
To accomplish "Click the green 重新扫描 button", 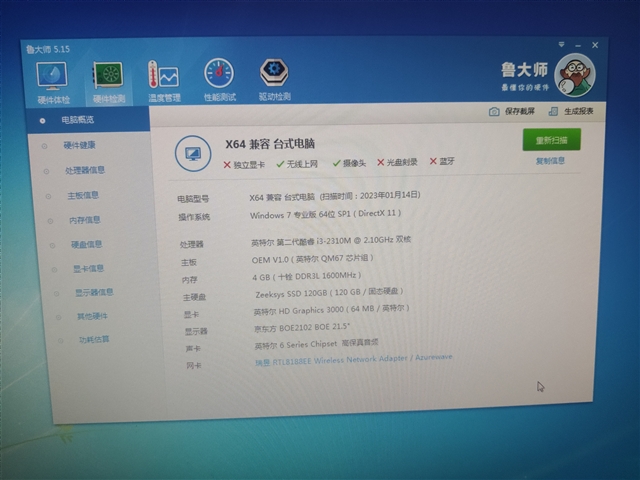I will 551,140.
